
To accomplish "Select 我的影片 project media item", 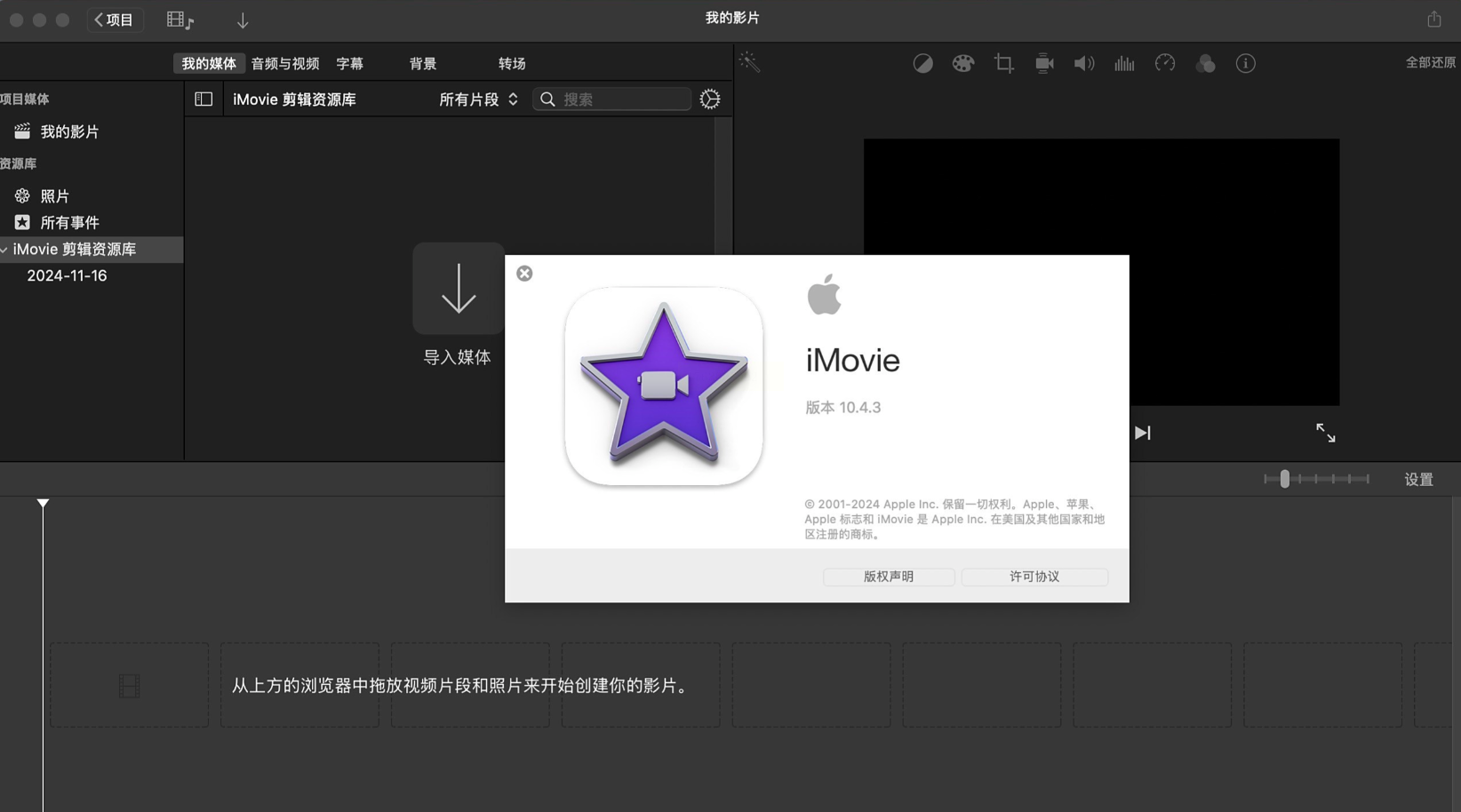I will pyautogui.click(x=69, y=131).
